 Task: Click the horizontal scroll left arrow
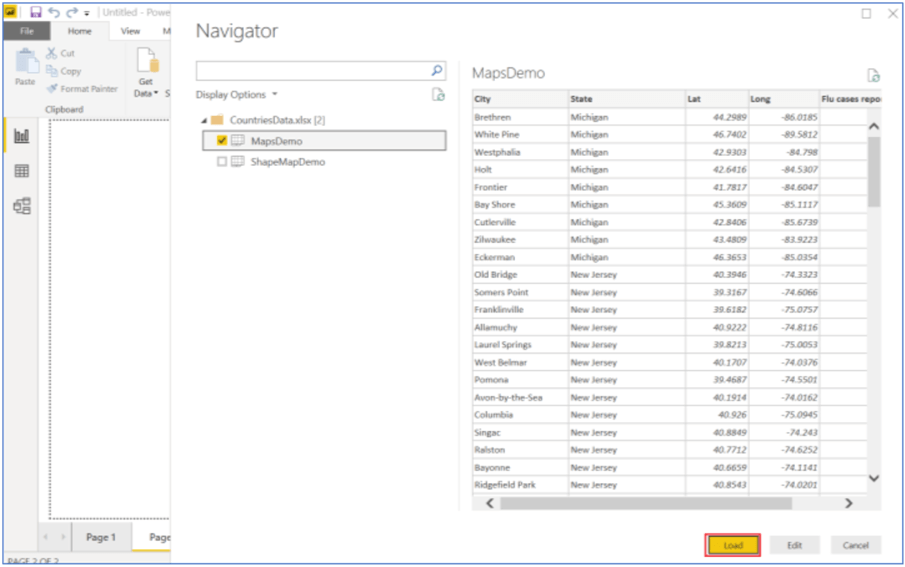coord(489,503)
